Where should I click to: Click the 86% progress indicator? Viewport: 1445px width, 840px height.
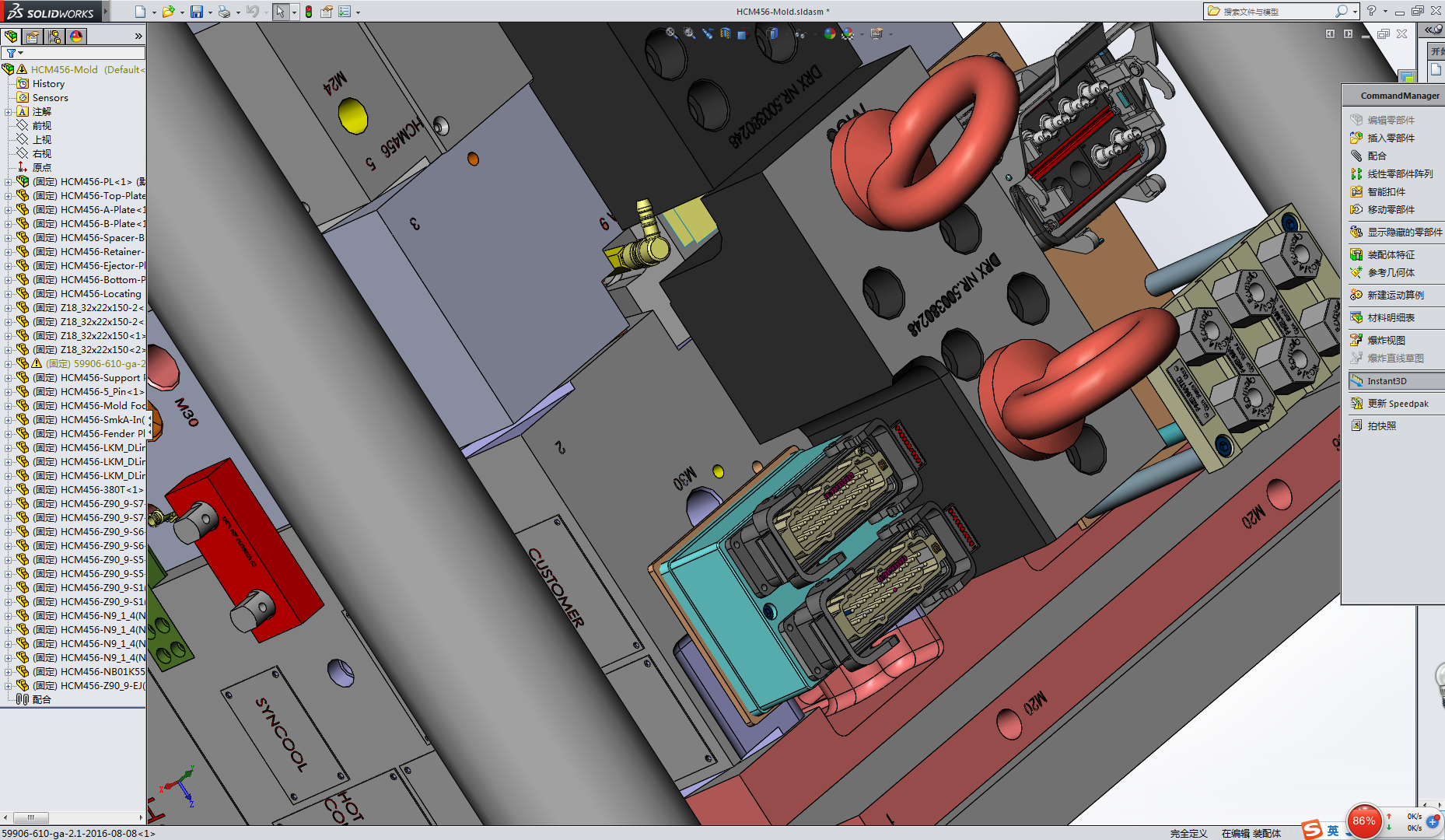1363,821
